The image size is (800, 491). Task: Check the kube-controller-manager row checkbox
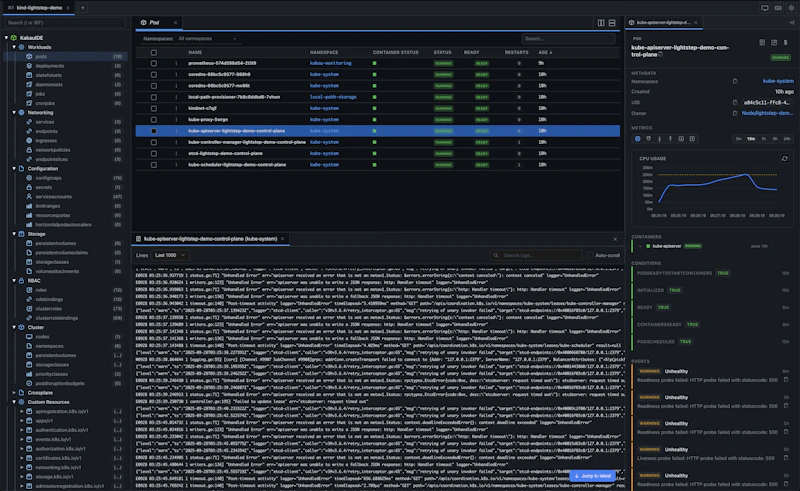coord(154,142)
